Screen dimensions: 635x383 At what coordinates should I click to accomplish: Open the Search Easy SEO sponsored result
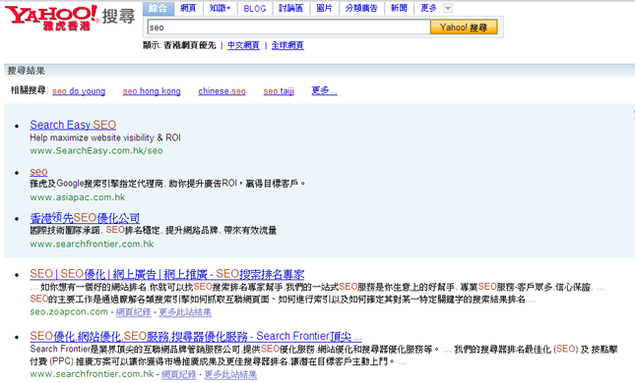(x=73, y=125)
